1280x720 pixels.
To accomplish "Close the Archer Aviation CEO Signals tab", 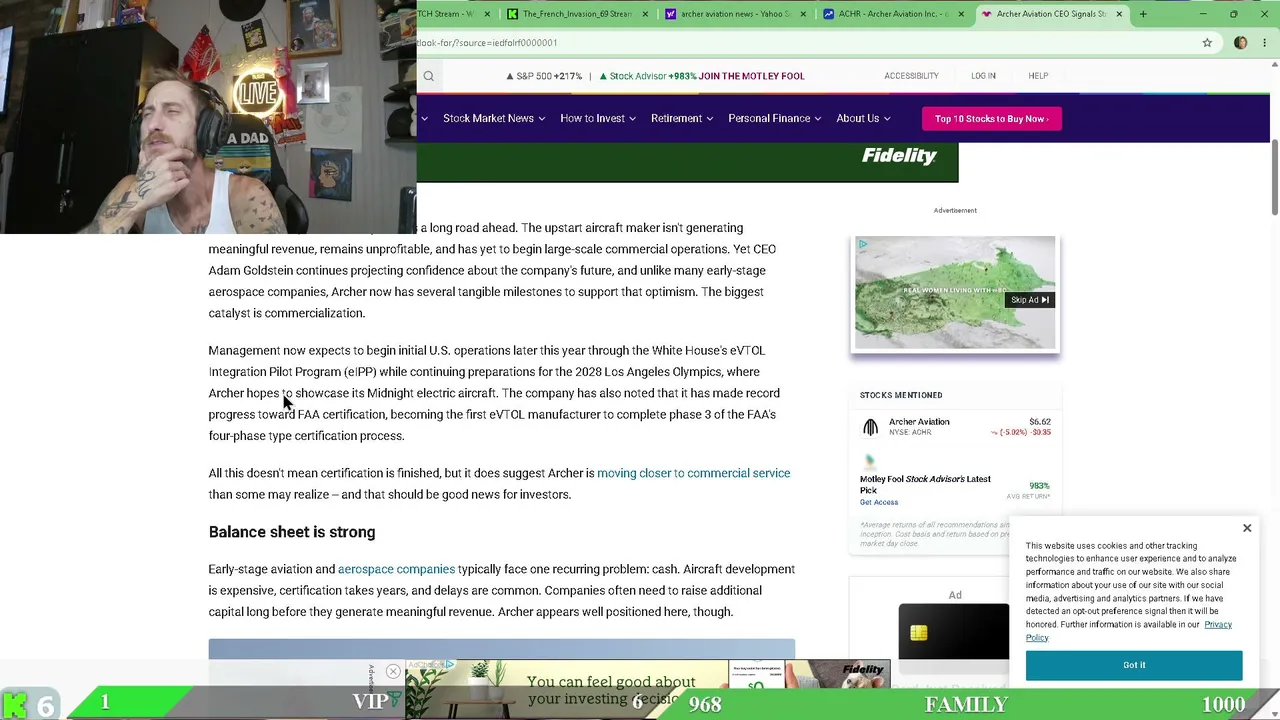I will (1119, 14).
